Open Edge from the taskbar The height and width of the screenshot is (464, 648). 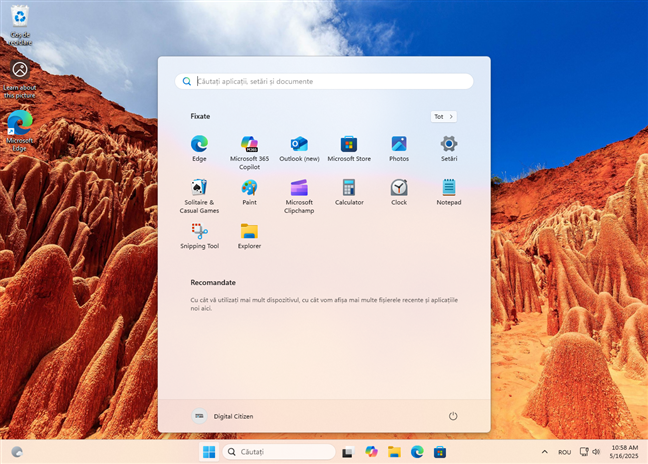(x=417, y=452)
